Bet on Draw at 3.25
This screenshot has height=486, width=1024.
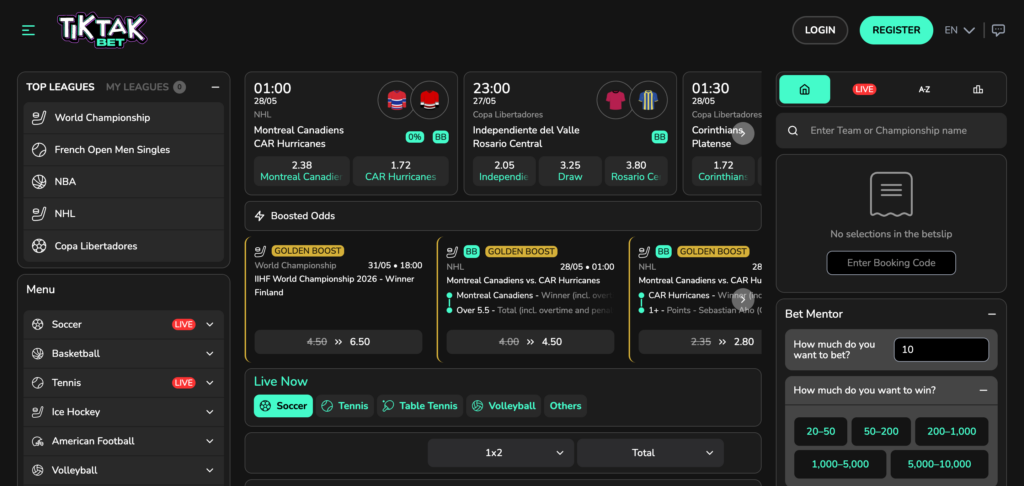570,171
